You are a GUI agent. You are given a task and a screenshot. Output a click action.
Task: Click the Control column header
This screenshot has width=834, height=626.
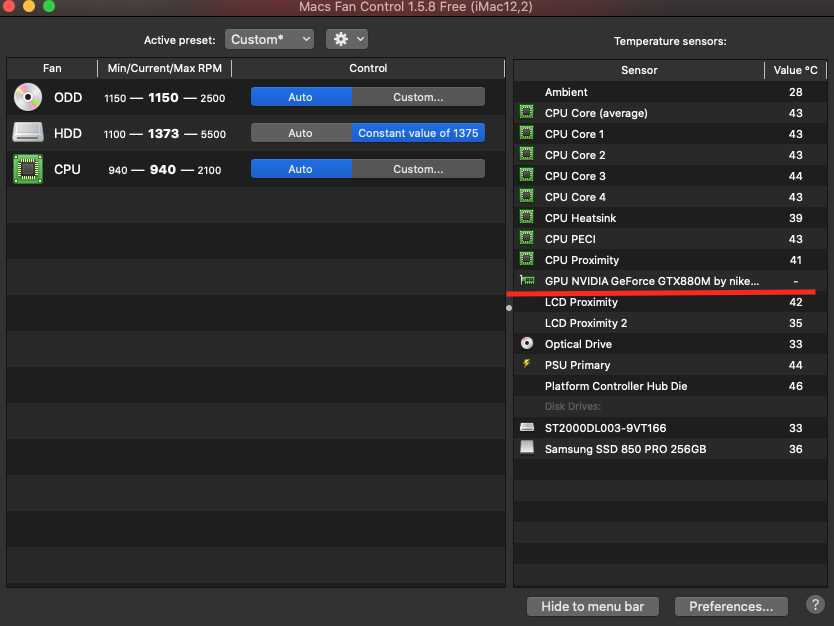pyautogui.click(x=368, y=68)
